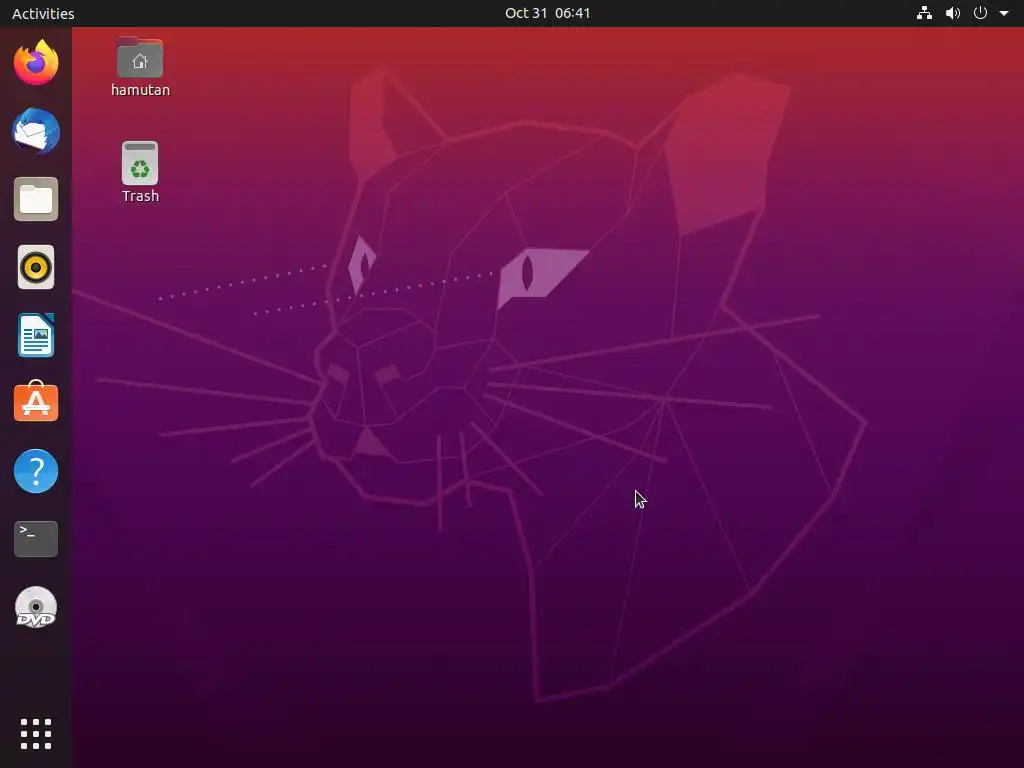This screenshot has width=1024, height=768.
Task: Open the Files manager dock icon
Action: pyautogui.click(x=36, y=199)
